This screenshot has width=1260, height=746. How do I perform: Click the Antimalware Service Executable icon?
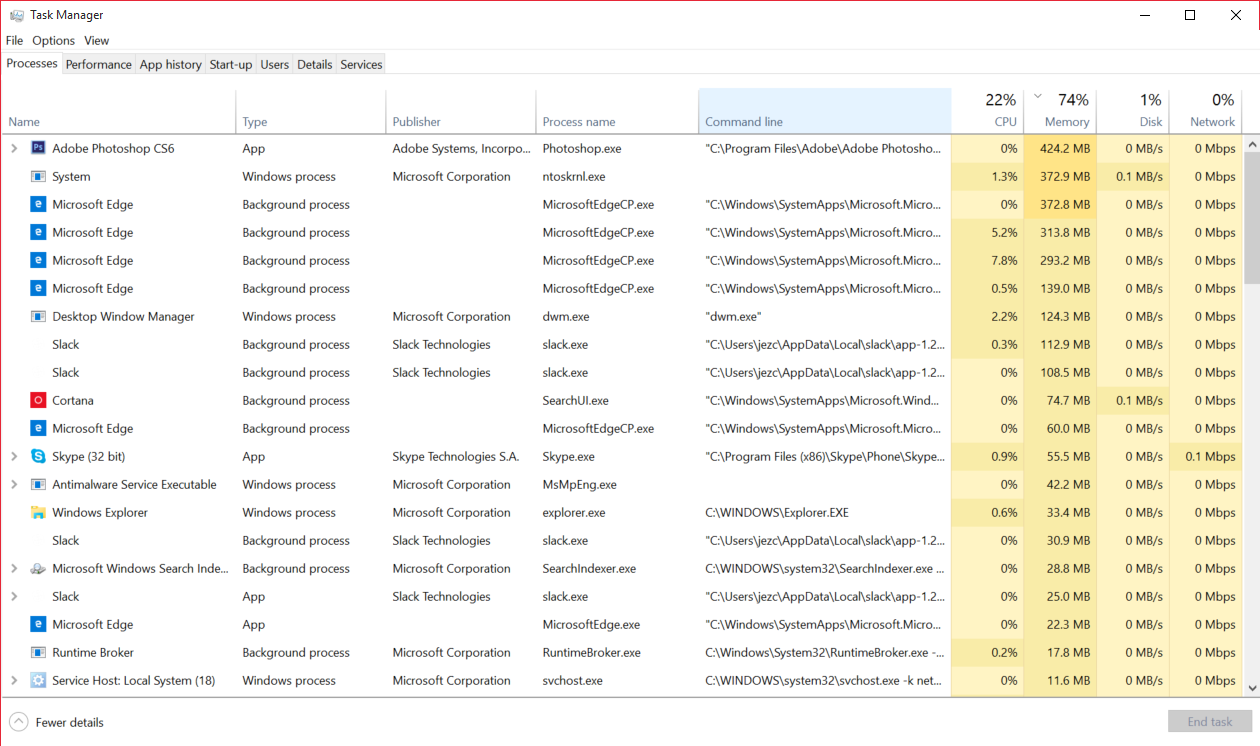point(38,484)
